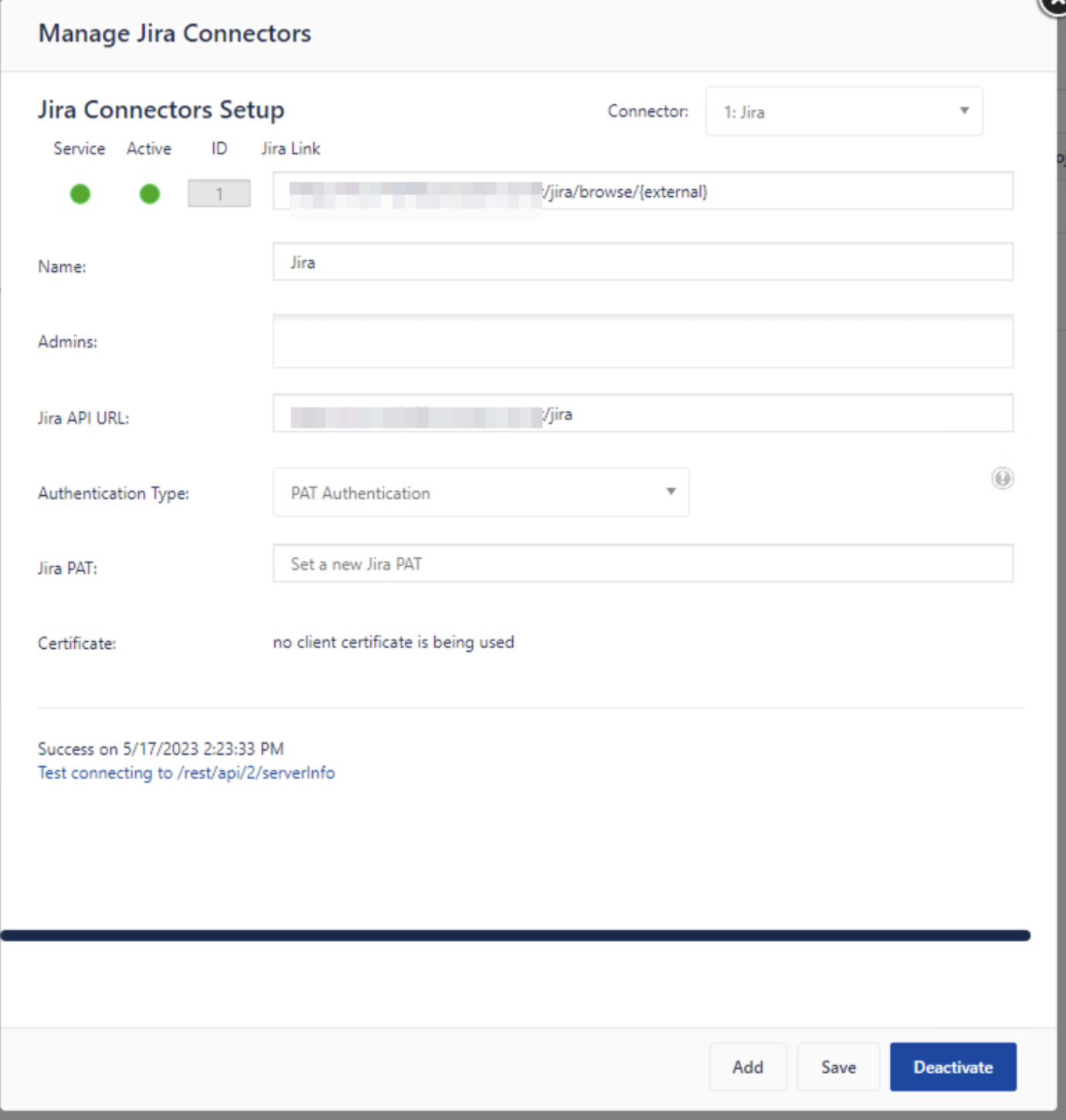Screen dimensions: 1066x1120
Task: Click the Jira PAT input field
Action: [643, 563]
